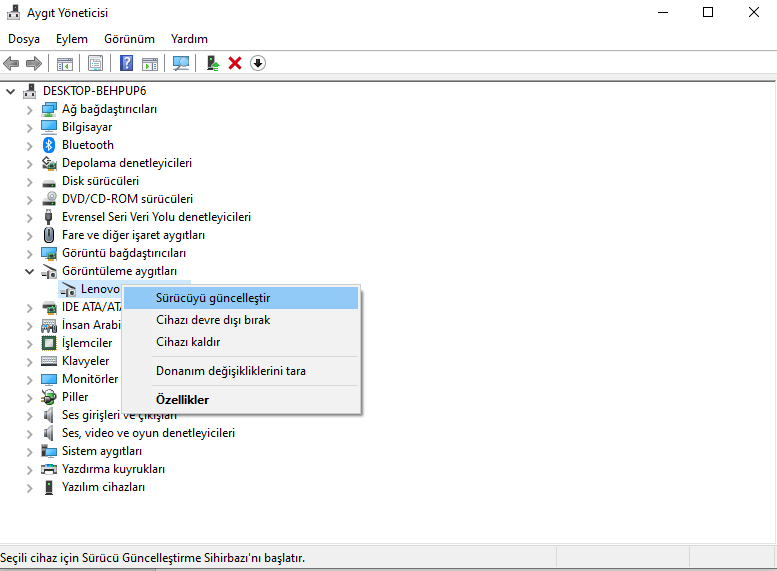
Task: Open Özellikler from the context menu
Action: (182, 400)
